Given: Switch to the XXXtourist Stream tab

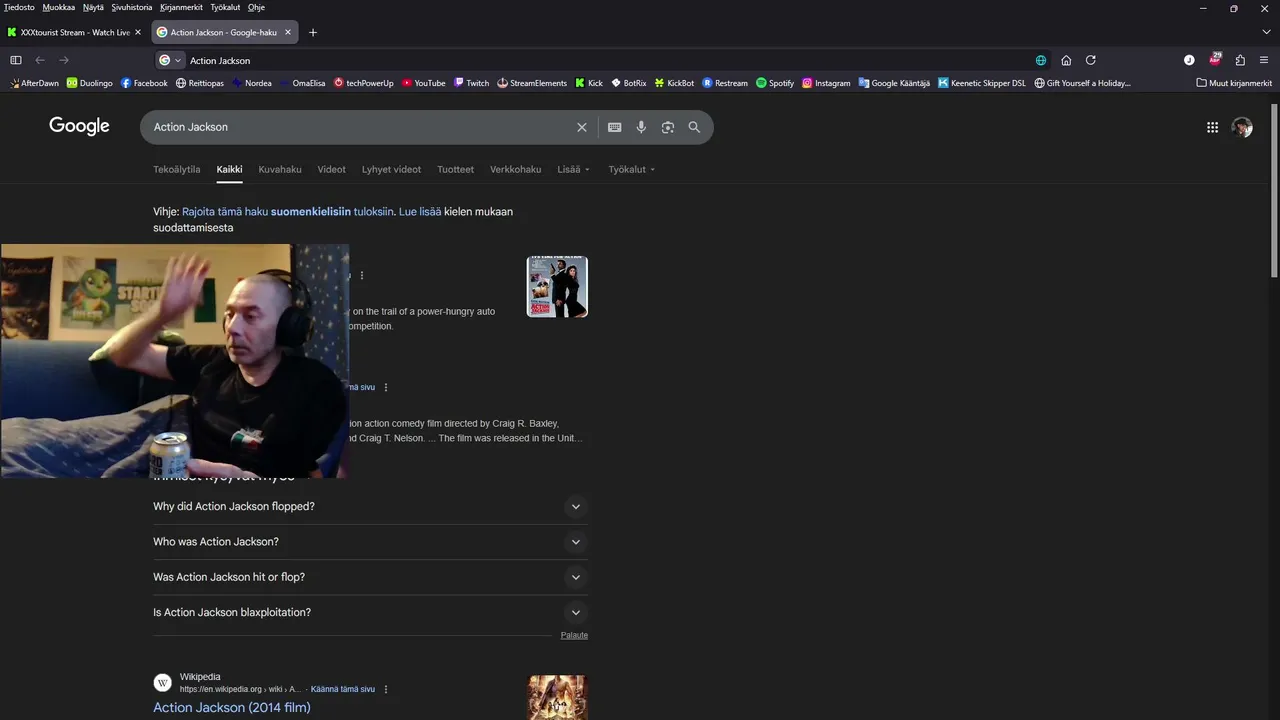Looking at the screenshot, I should click(x=75, y=32).
